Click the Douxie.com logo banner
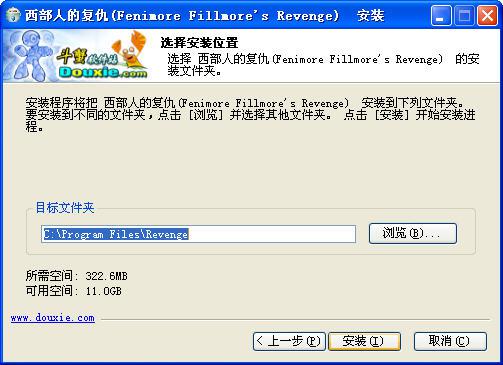Screen dimensions: 503x365 76,56
